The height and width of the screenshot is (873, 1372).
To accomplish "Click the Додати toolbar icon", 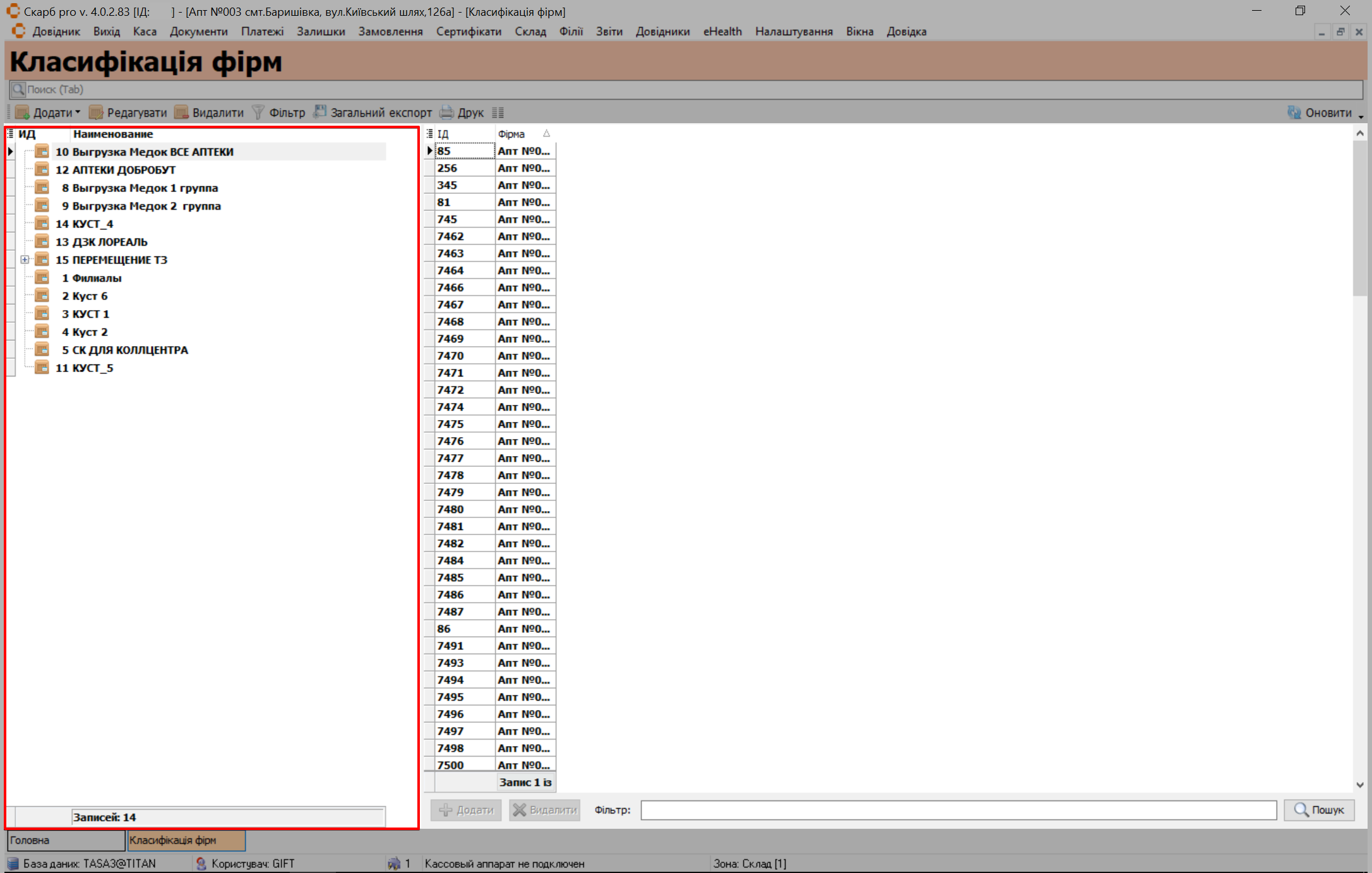I will 22,113.
